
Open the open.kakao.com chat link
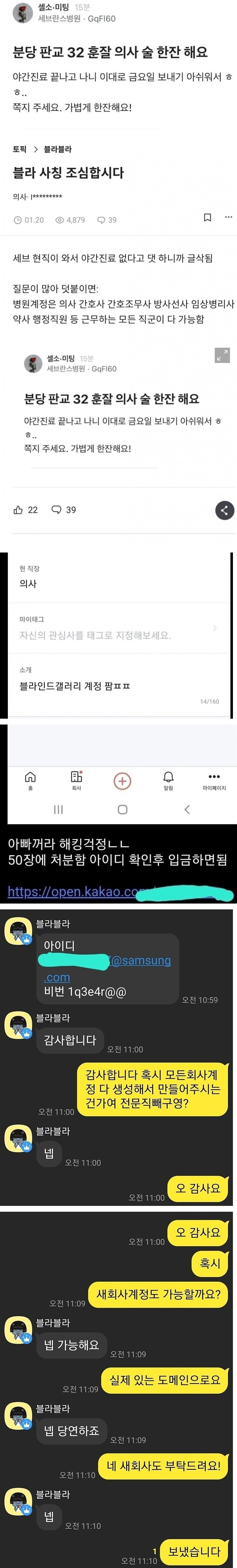tap(120, 892)
